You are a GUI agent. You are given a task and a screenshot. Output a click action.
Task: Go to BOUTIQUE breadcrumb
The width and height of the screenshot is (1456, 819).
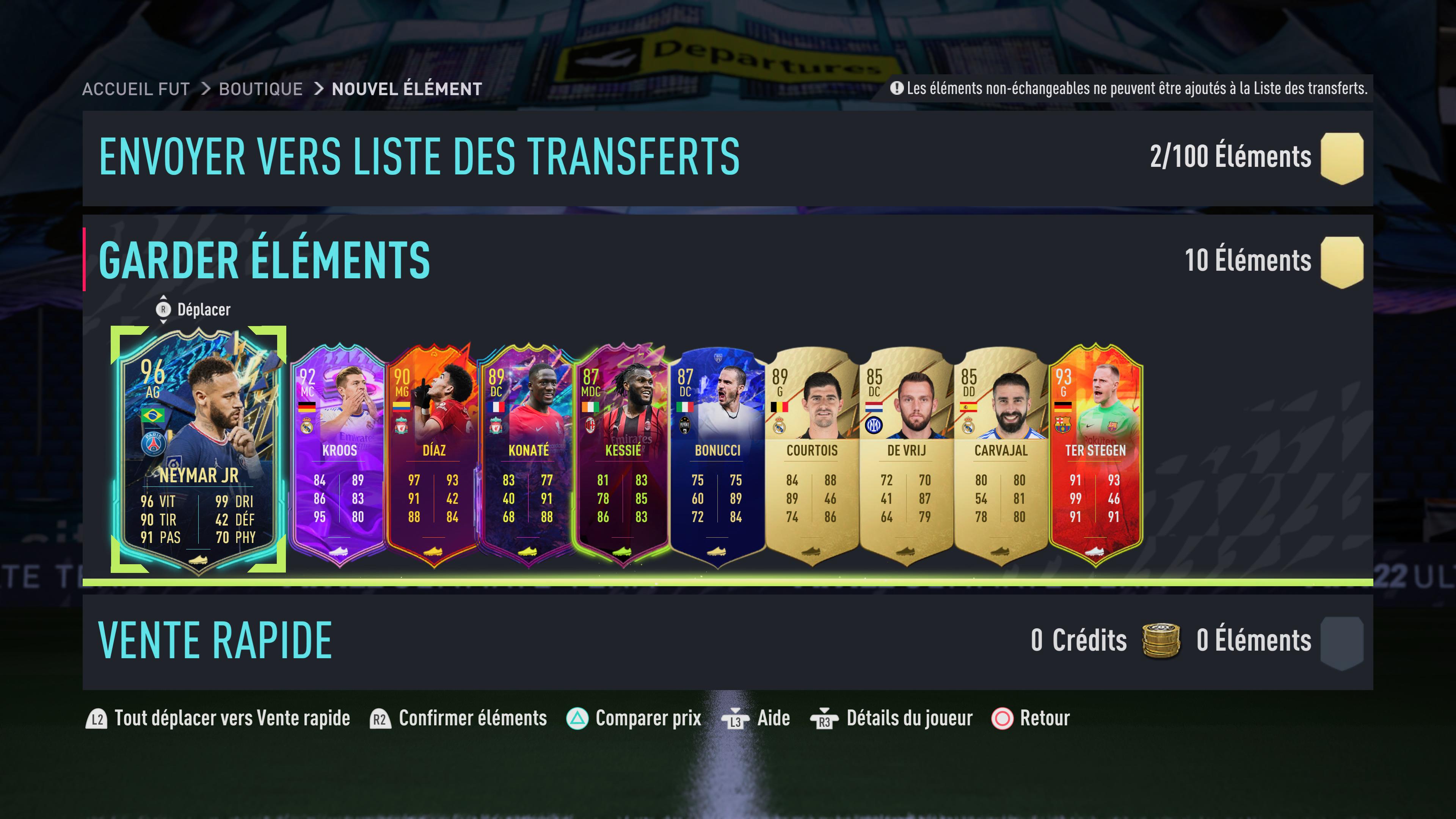[260, 89]
